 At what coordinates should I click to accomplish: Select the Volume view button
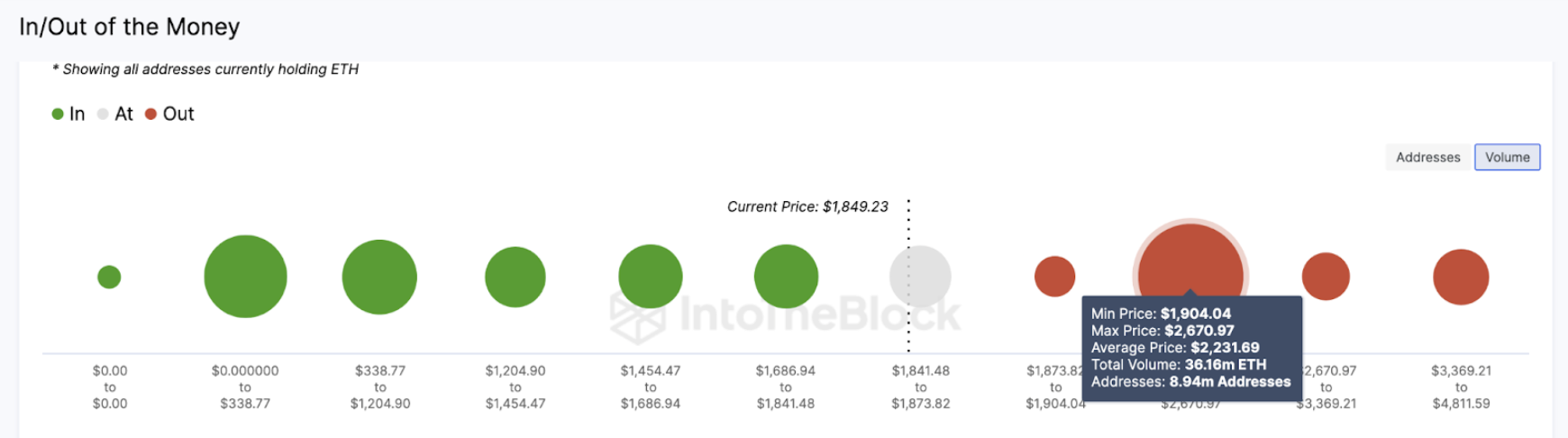pyautogui.click(x=1507, y=157)
